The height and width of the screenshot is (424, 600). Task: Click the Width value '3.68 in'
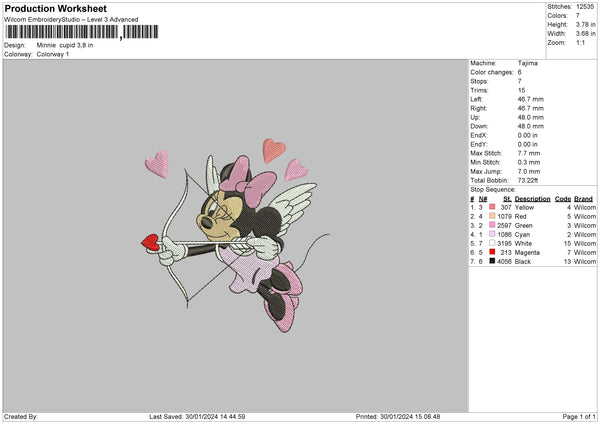585,34
